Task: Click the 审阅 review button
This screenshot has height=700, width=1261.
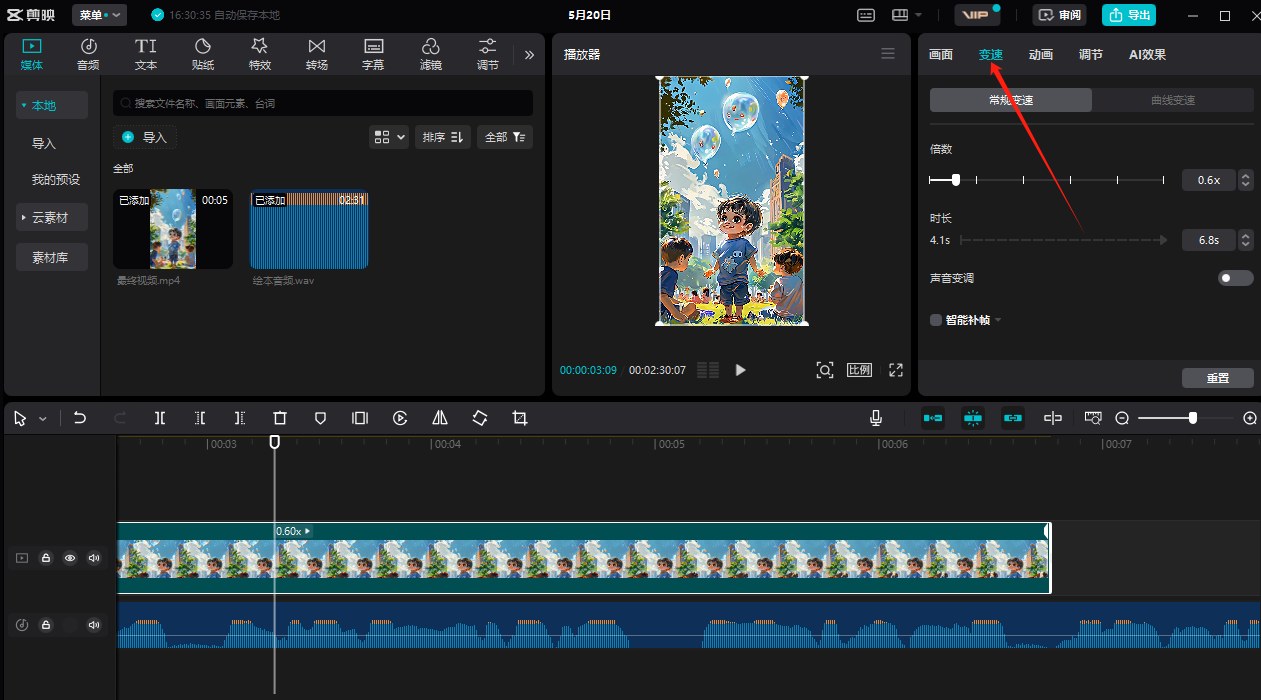Action: coord(1059,15)
